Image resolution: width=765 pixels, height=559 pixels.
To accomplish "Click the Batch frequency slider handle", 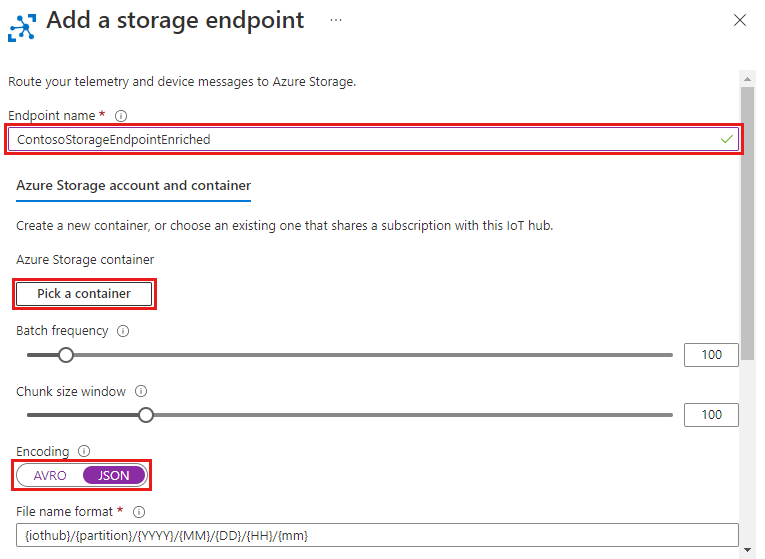I will tap(66, 355).
